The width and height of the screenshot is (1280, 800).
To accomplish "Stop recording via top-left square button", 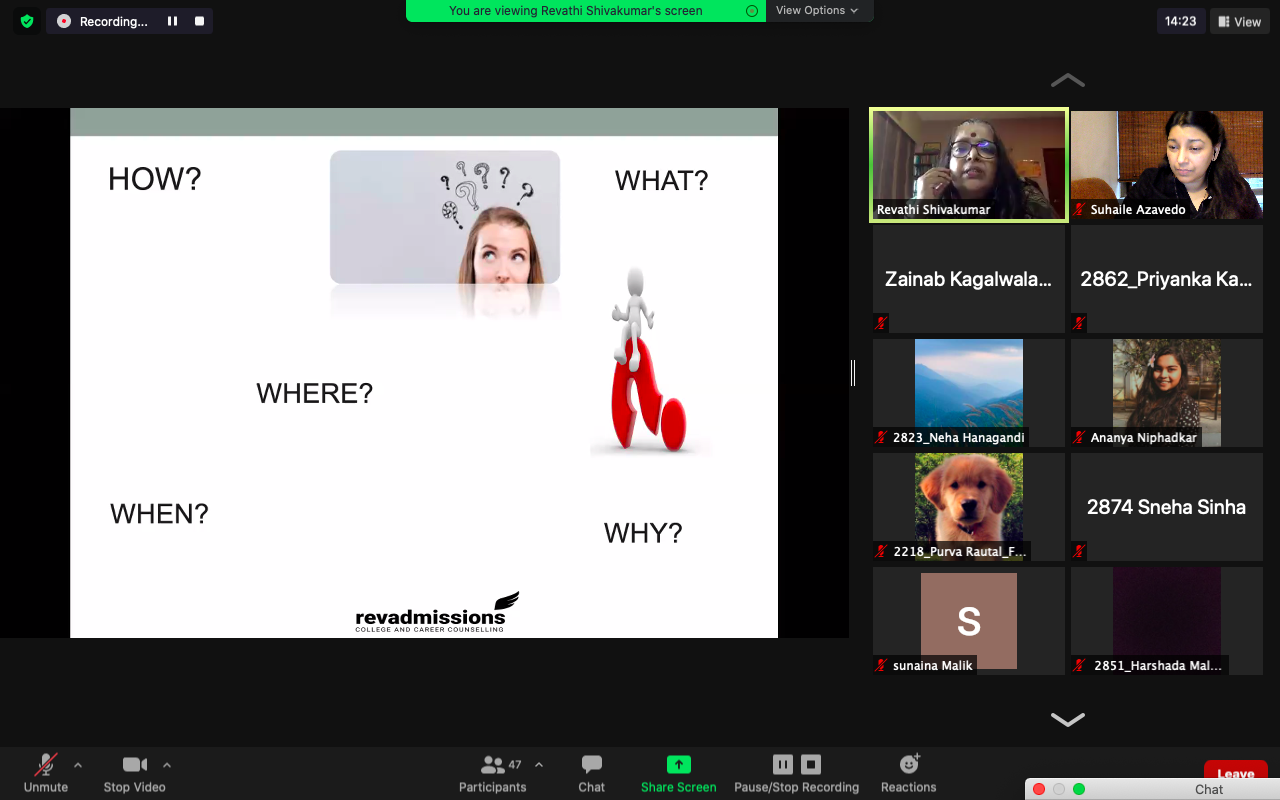I will [199, 21].
